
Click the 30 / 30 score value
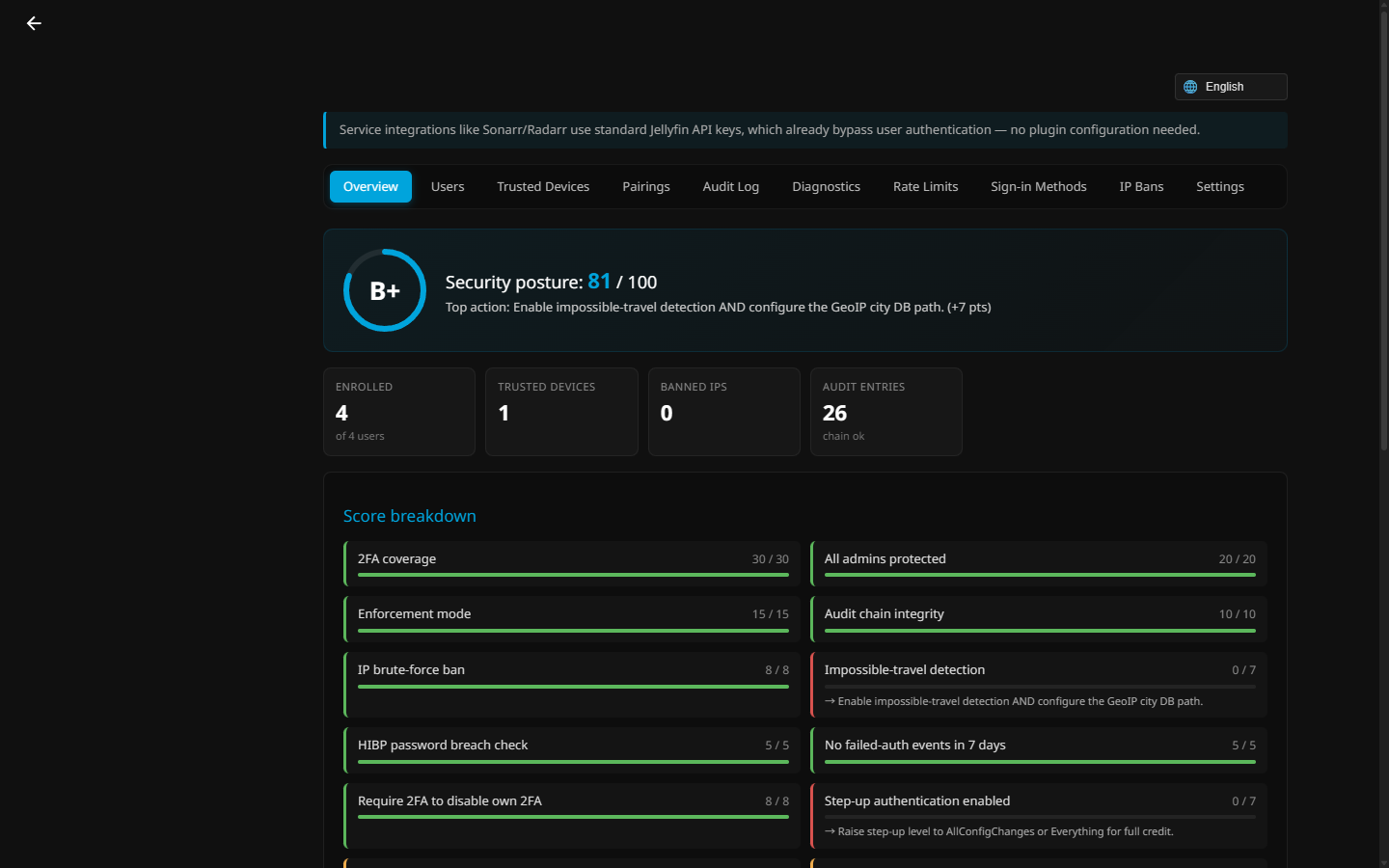[x=771, y=559]
